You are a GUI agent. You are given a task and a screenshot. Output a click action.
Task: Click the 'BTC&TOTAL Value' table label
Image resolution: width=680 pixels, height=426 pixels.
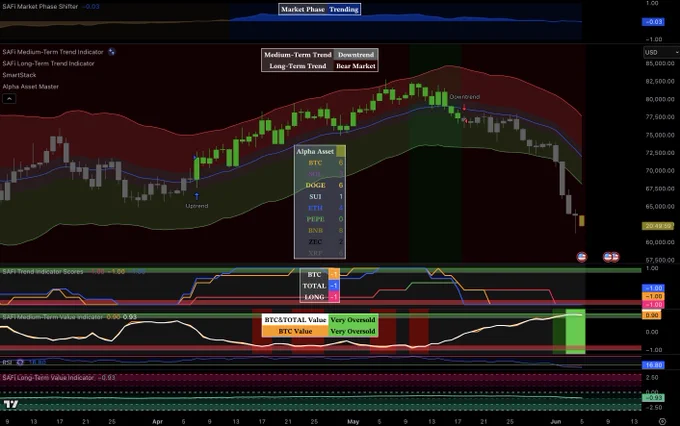295,320
